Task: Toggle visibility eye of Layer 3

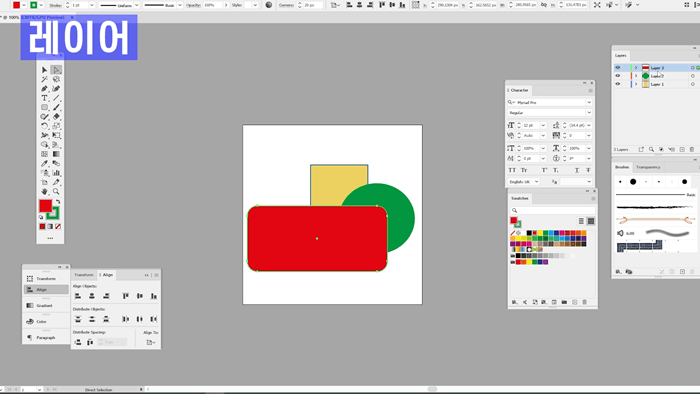Action: (618, 68)
